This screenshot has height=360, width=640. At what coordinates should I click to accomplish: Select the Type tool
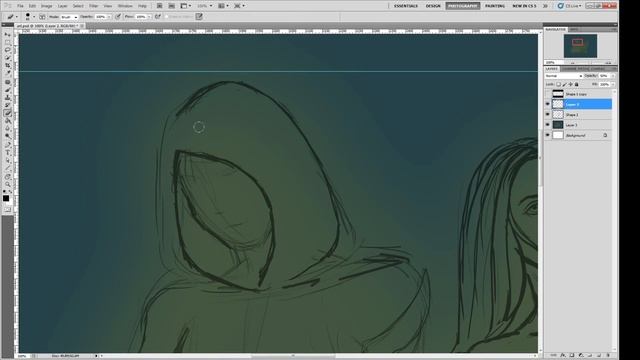click(7, 152)
